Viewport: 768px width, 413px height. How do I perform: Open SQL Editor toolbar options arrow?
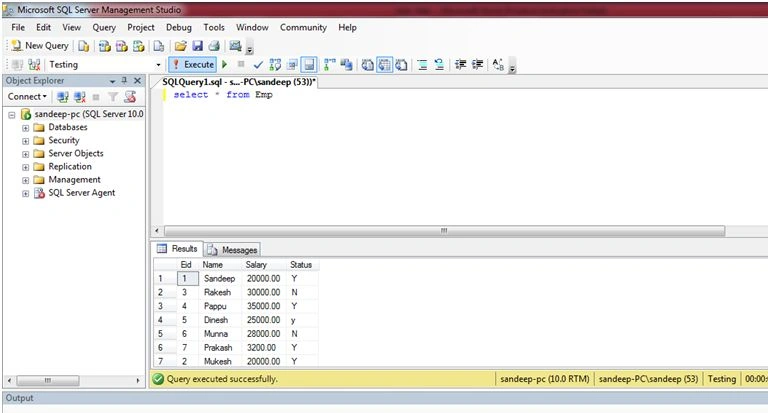pos(512,68)
